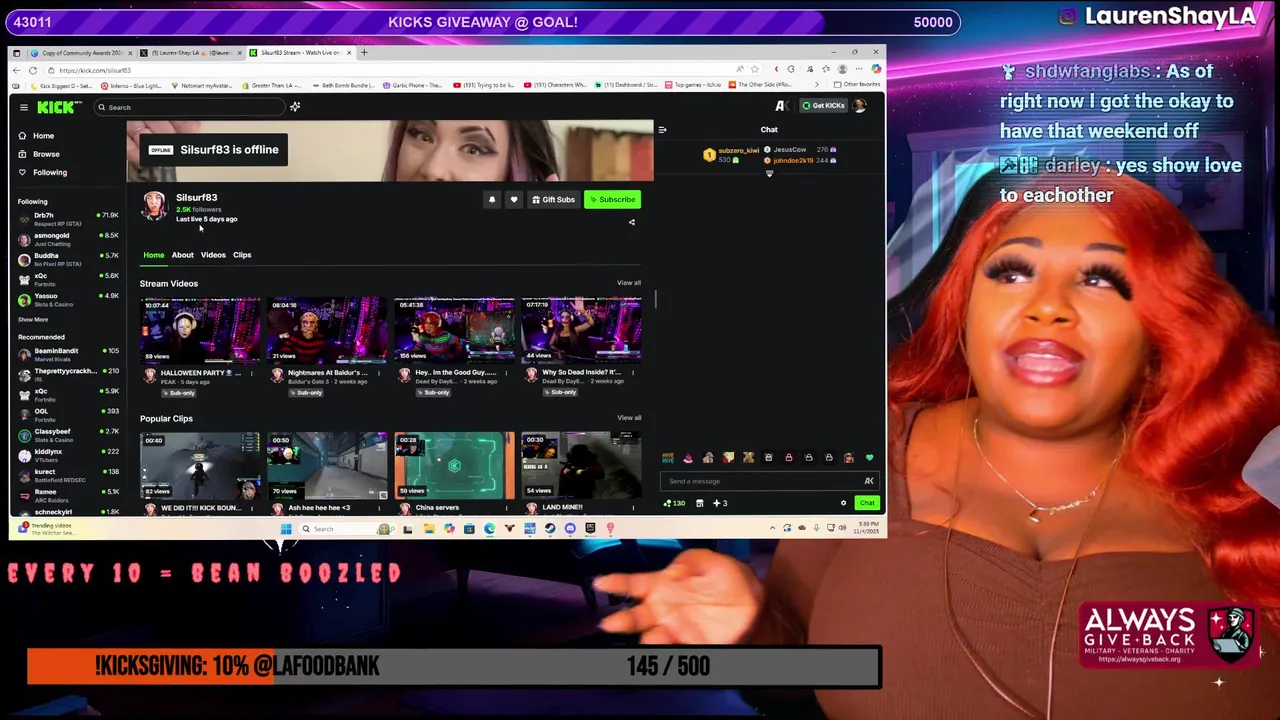Select the Videos channel tab
Viewport: 1280px width, 720px height.
coord(213,255)
